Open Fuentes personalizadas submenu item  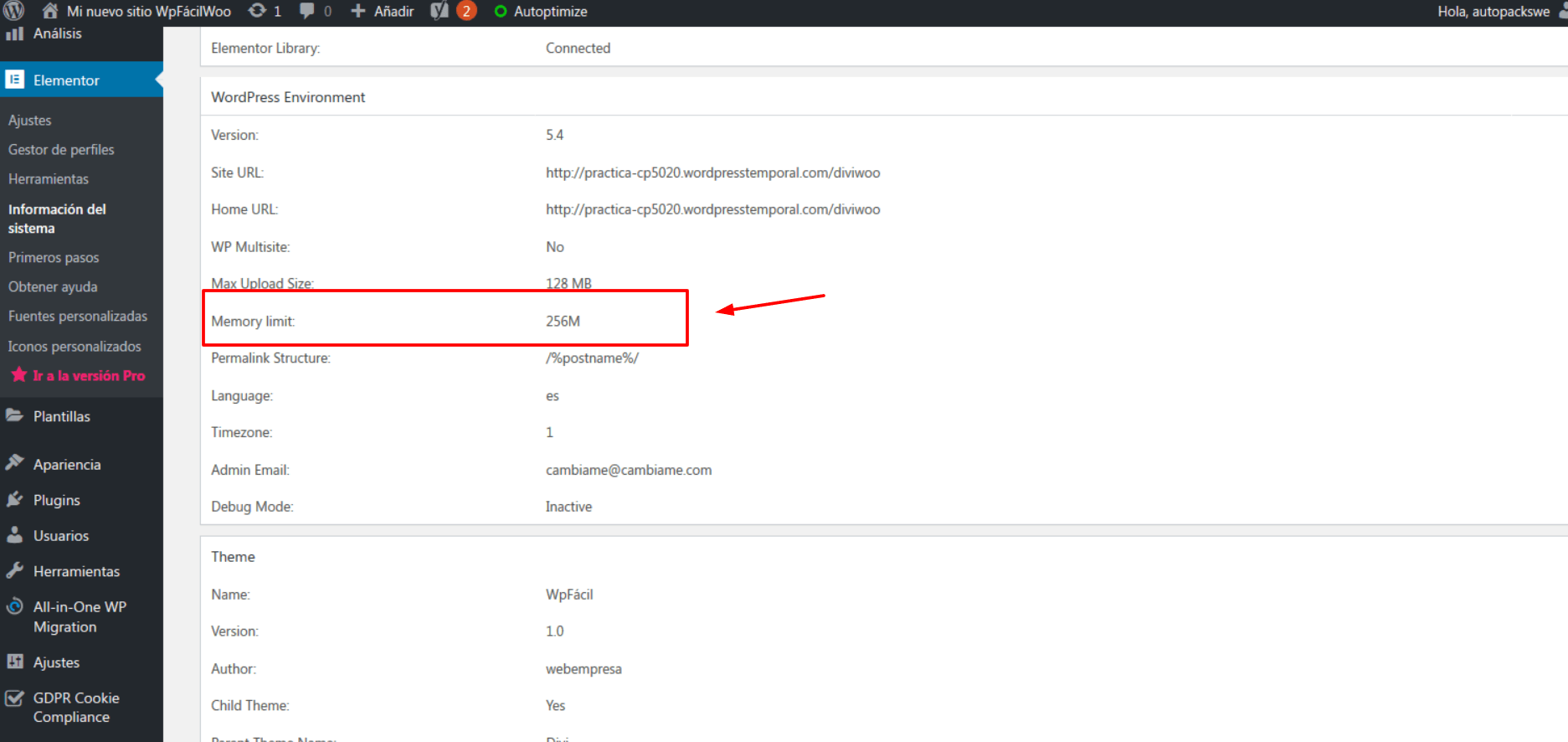78,316
